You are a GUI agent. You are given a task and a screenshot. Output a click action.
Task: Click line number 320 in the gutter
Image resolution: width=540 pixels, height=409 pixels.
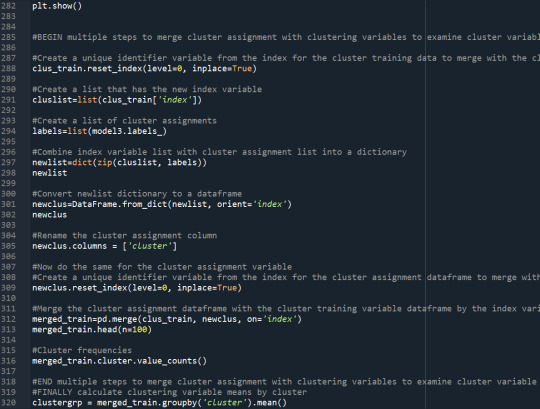(8, 403)
